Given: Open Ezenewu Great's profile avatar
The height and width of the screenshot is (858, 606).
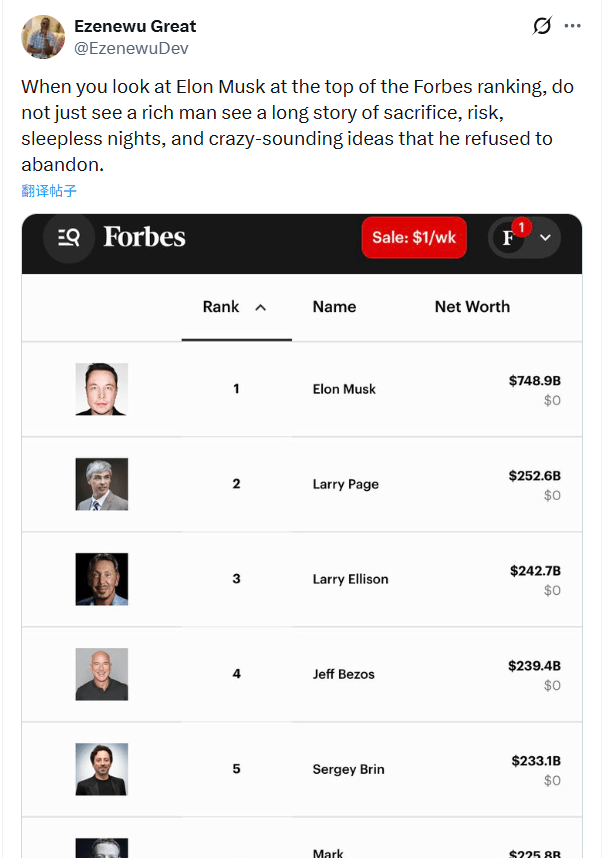Looking at the screenshot, I should coord(42,36).
